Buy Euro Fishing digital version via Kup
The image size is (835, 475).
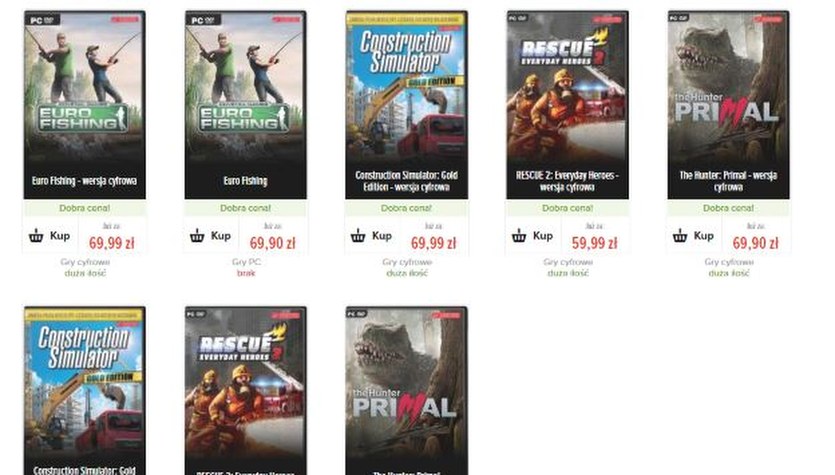coord(60,235)
